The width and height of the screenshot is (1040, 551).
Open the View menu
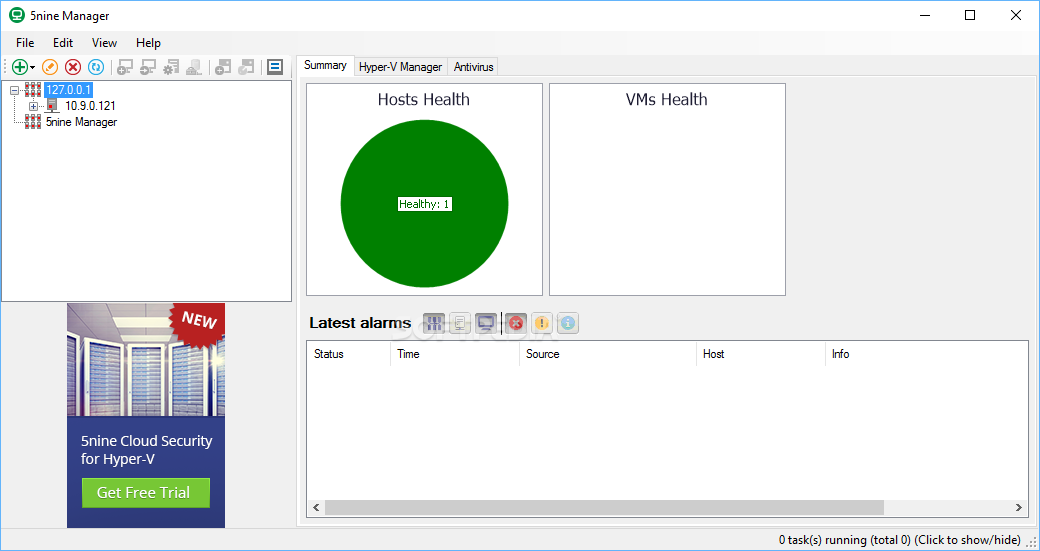(104, 43)
